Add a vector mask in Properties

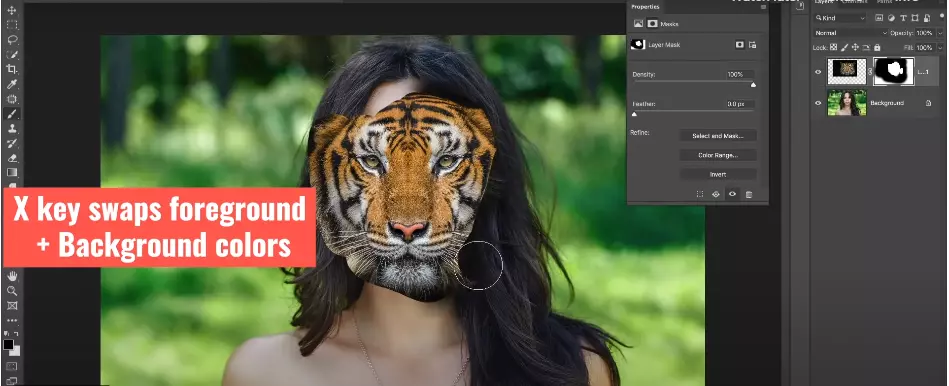click(752, 45)
